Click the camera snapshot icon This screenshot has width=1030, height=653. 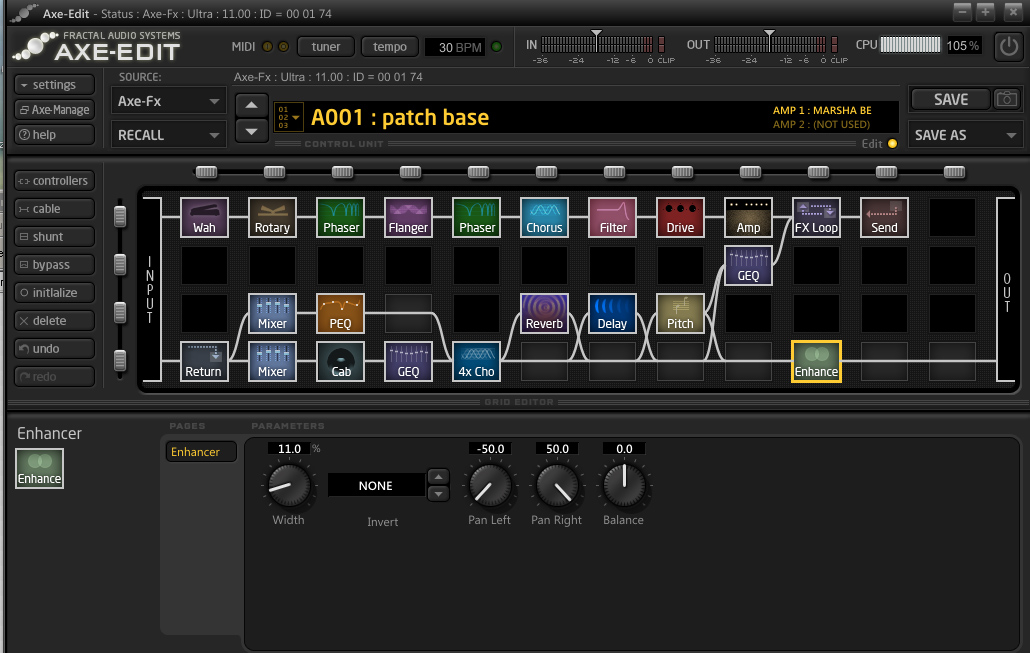pos(1006,99)
